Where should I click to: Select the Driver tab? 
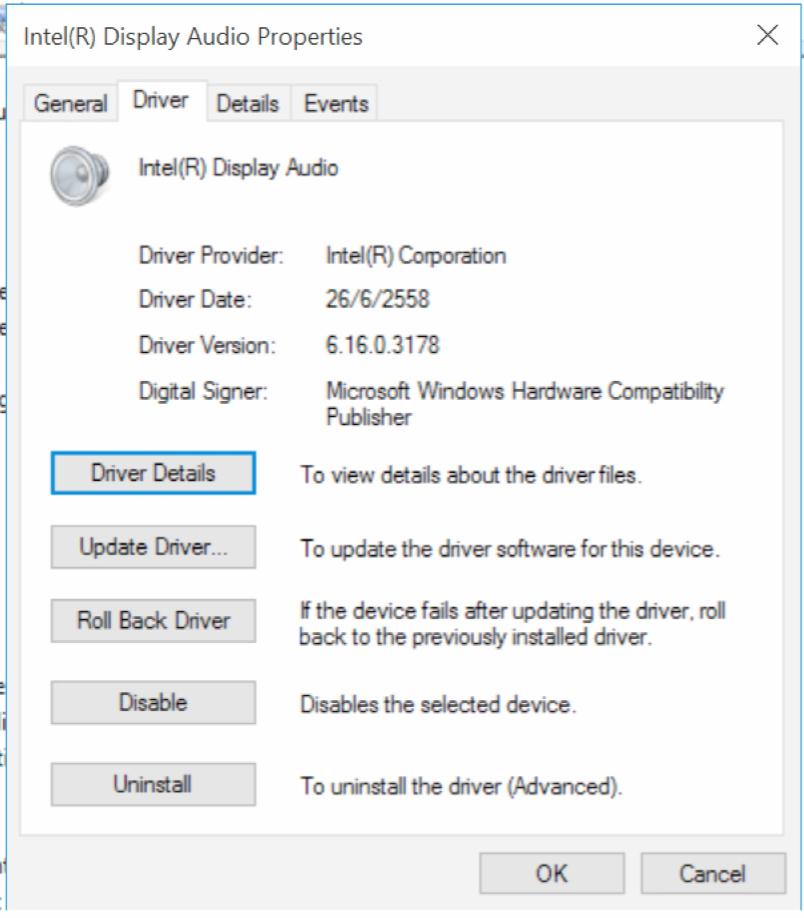click(x=161, y=102)
